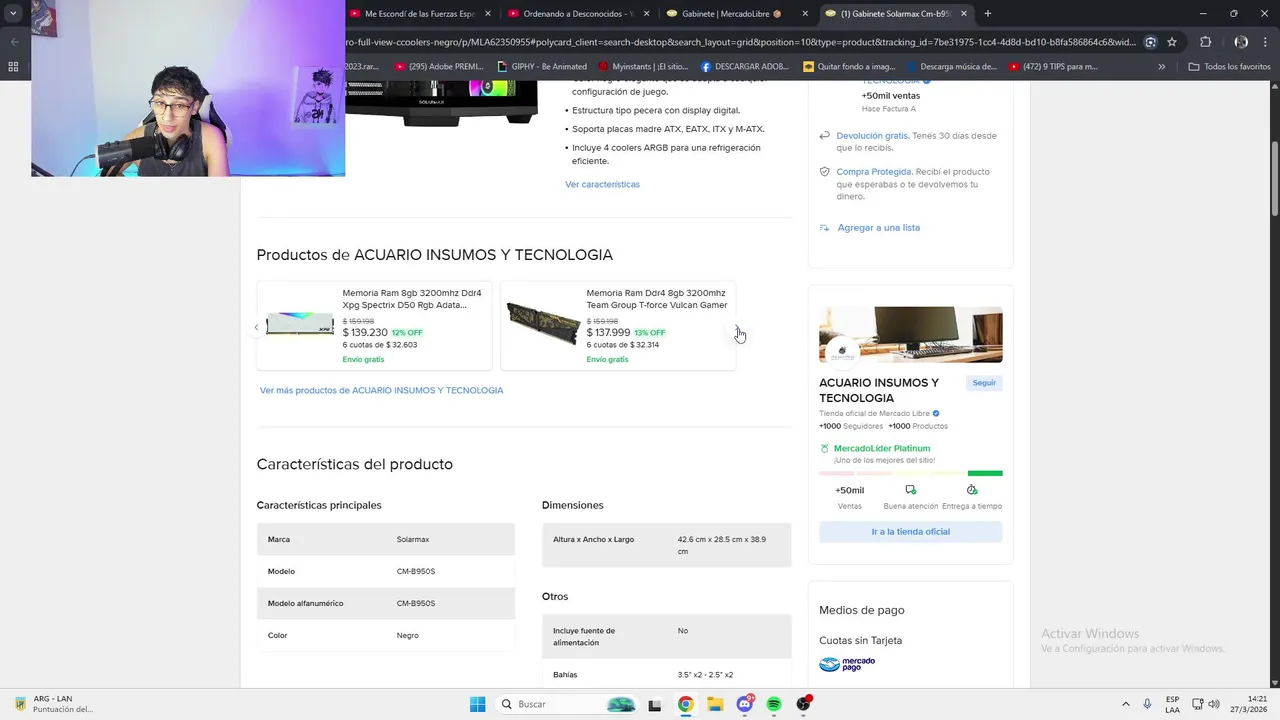Open Chrome profile avatar
Screen dimensions: 1280x720
[1241, 42]
